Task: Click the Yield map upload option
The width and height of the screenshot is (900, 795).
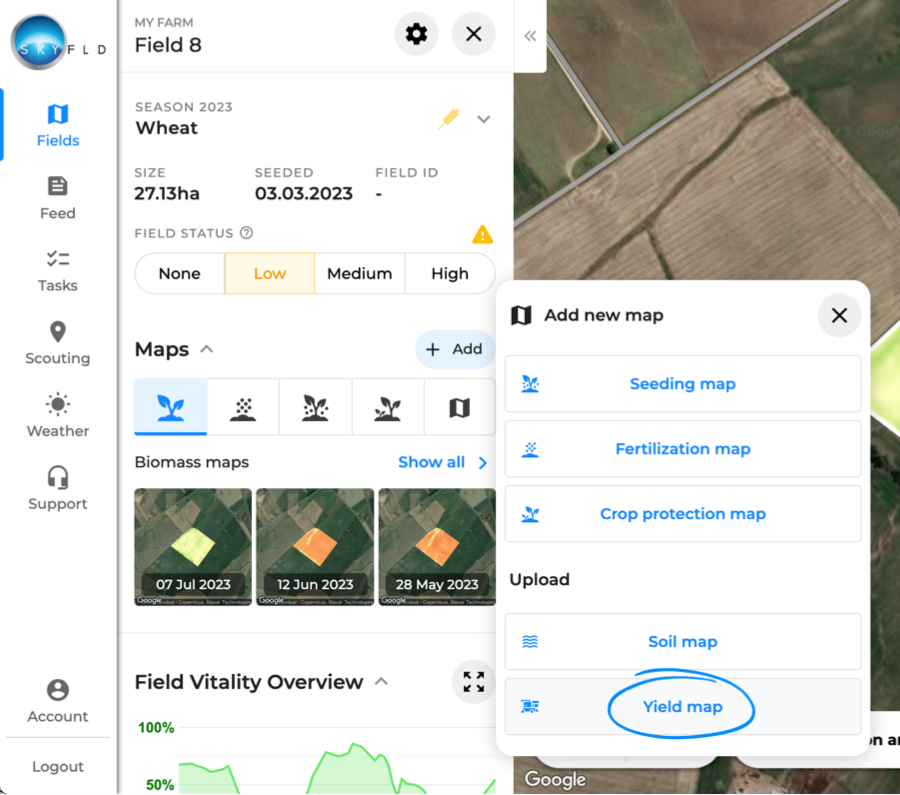Action: coord(683,706)
